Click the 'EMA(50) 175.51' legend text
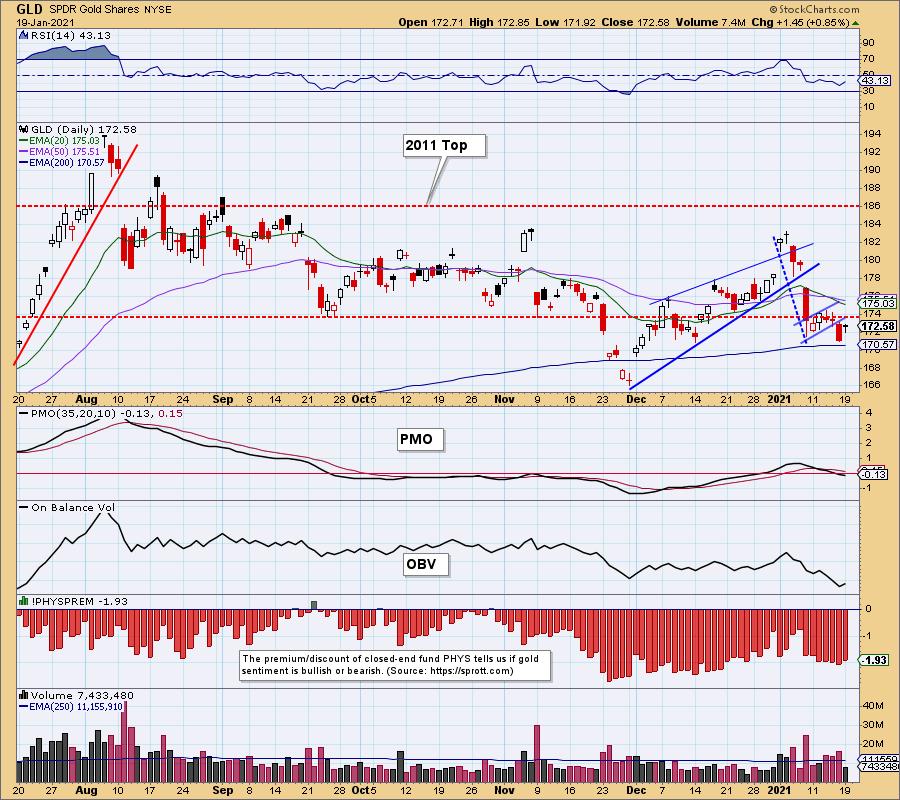Image resolution: width=900 pixels, height=800 pixels. (x=64, y=152)
